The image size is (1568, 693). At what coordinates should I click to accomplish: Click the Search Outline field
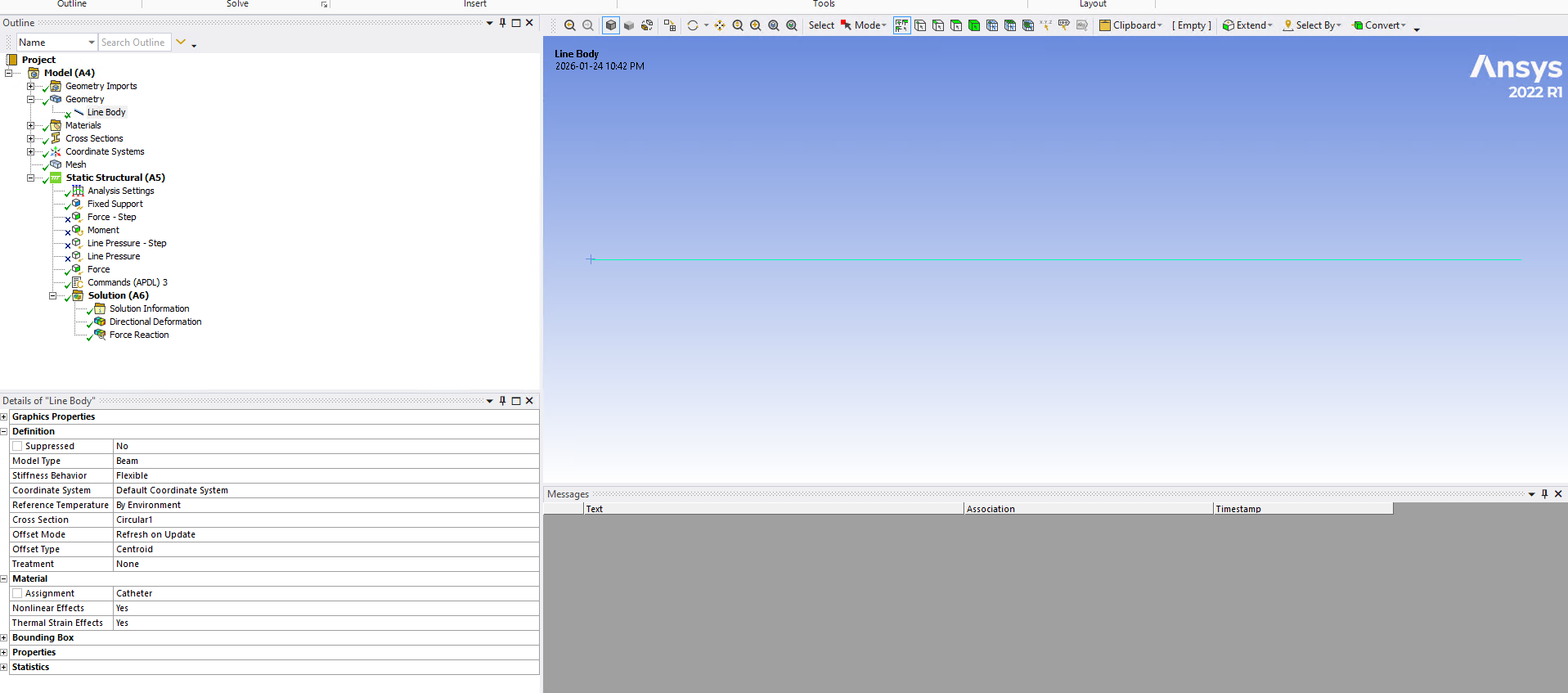(x=134, y=43)
